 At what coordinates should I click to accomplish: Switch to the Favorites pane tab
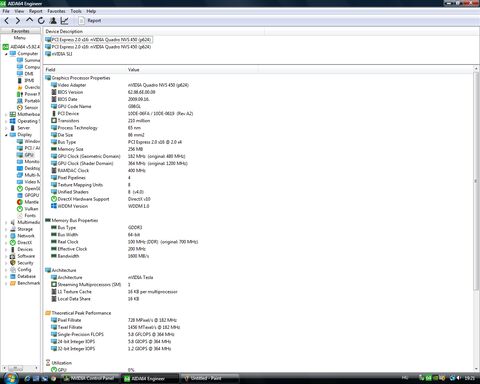pos(20,31)
